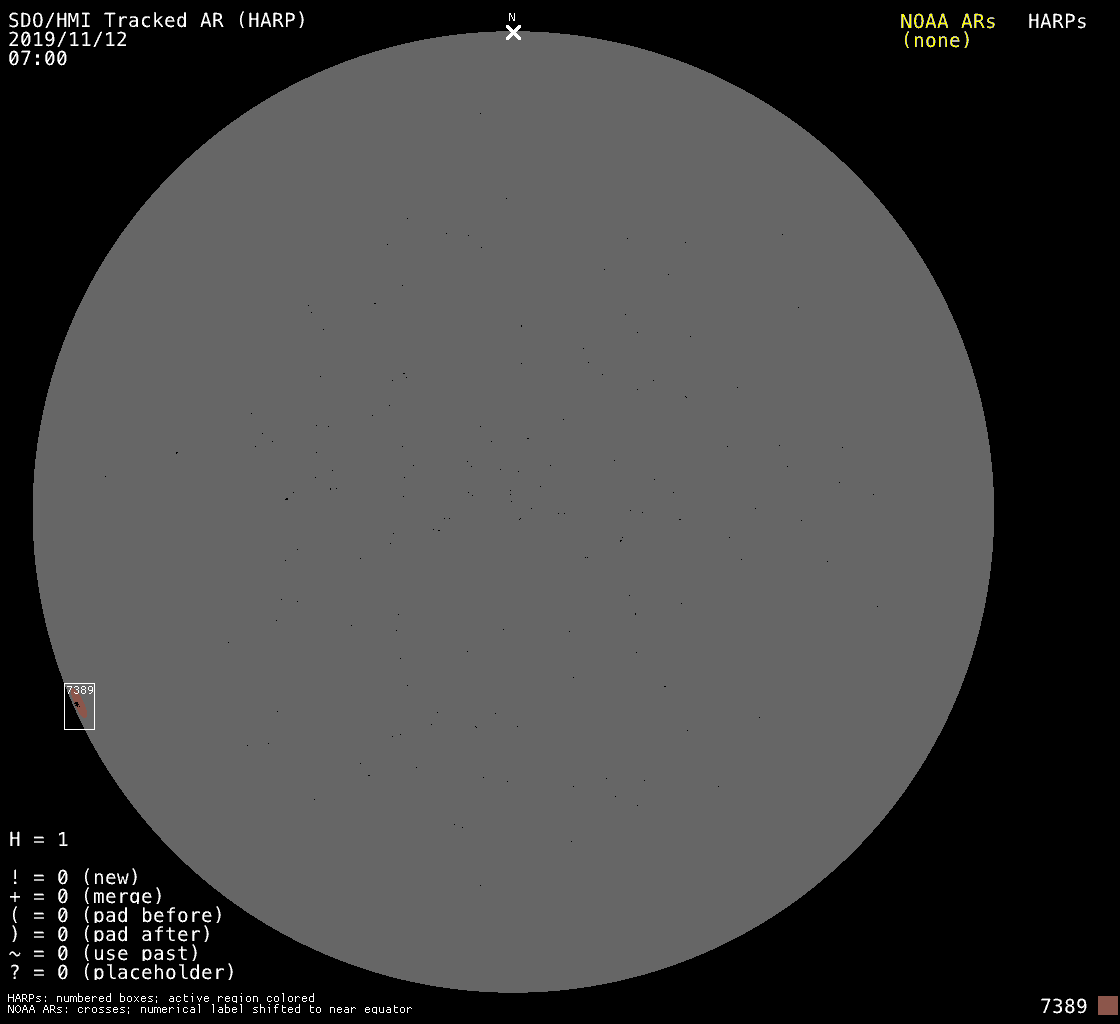Click the "+ = 0 (merge)" legend line
This screenshot has width=1120, height=1024.
point(85,896)
